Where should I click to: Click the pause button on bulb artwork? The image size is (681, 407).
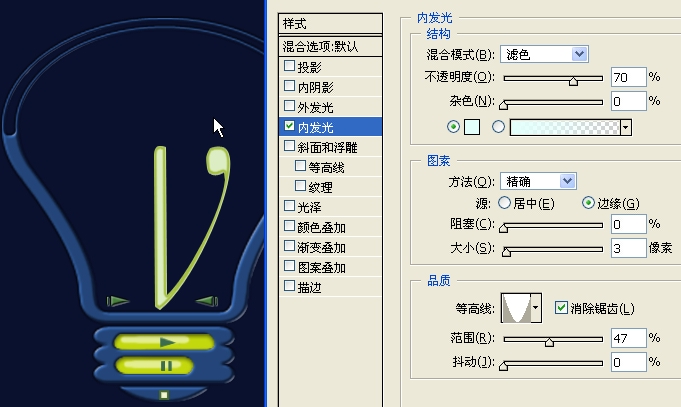click(155, 365)
